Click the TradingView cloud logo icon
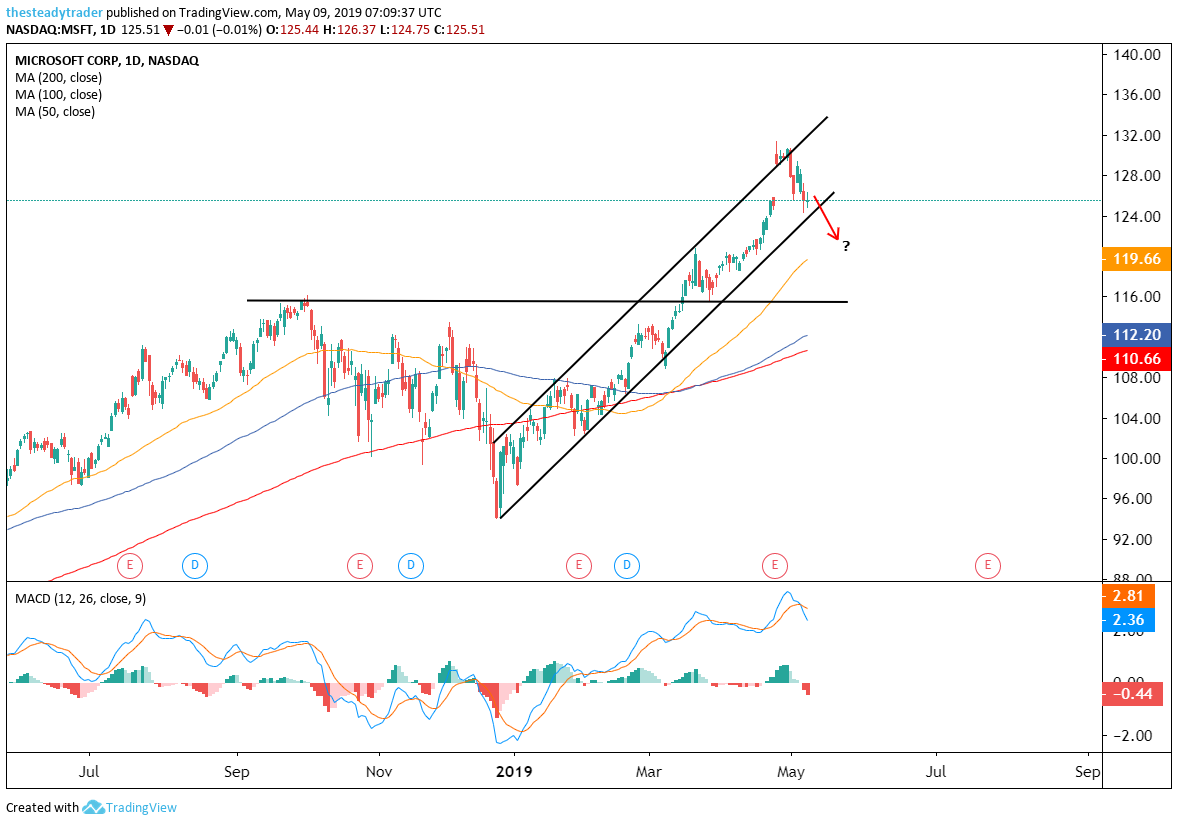 pyautogui.click(x=93, y=808)
